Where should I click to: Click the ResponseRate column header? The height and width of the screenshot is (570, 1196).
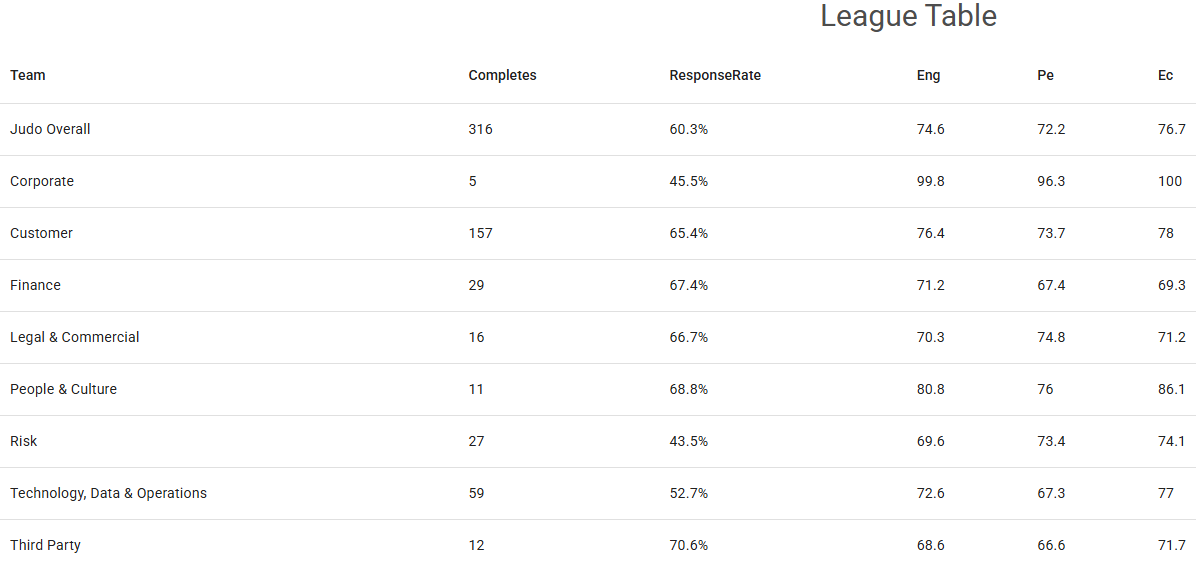point(715,75)
